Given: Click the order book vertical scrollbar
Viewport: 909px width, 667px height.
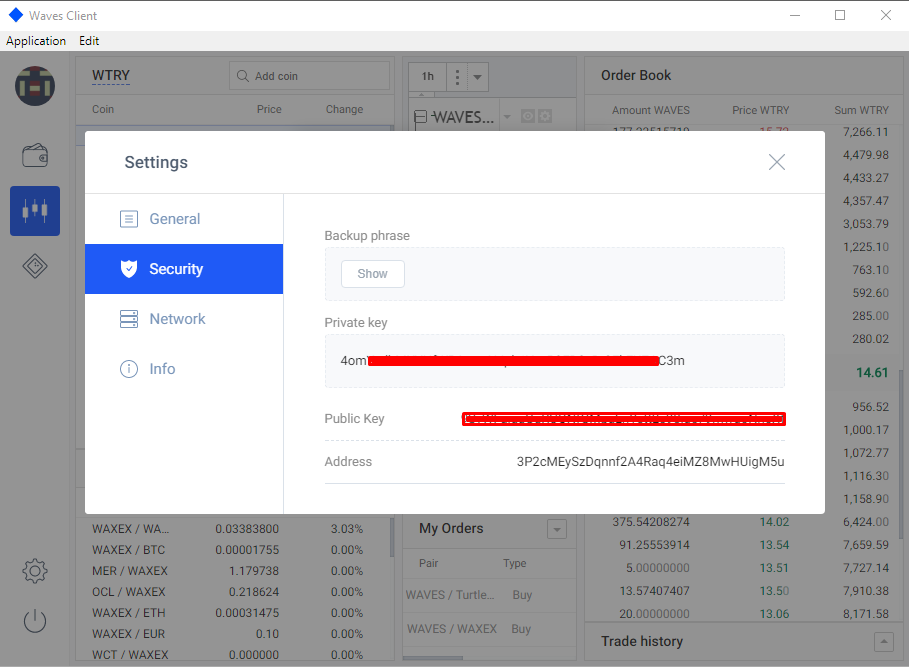Looking at the screenshot, I should [x=901, y=454].
